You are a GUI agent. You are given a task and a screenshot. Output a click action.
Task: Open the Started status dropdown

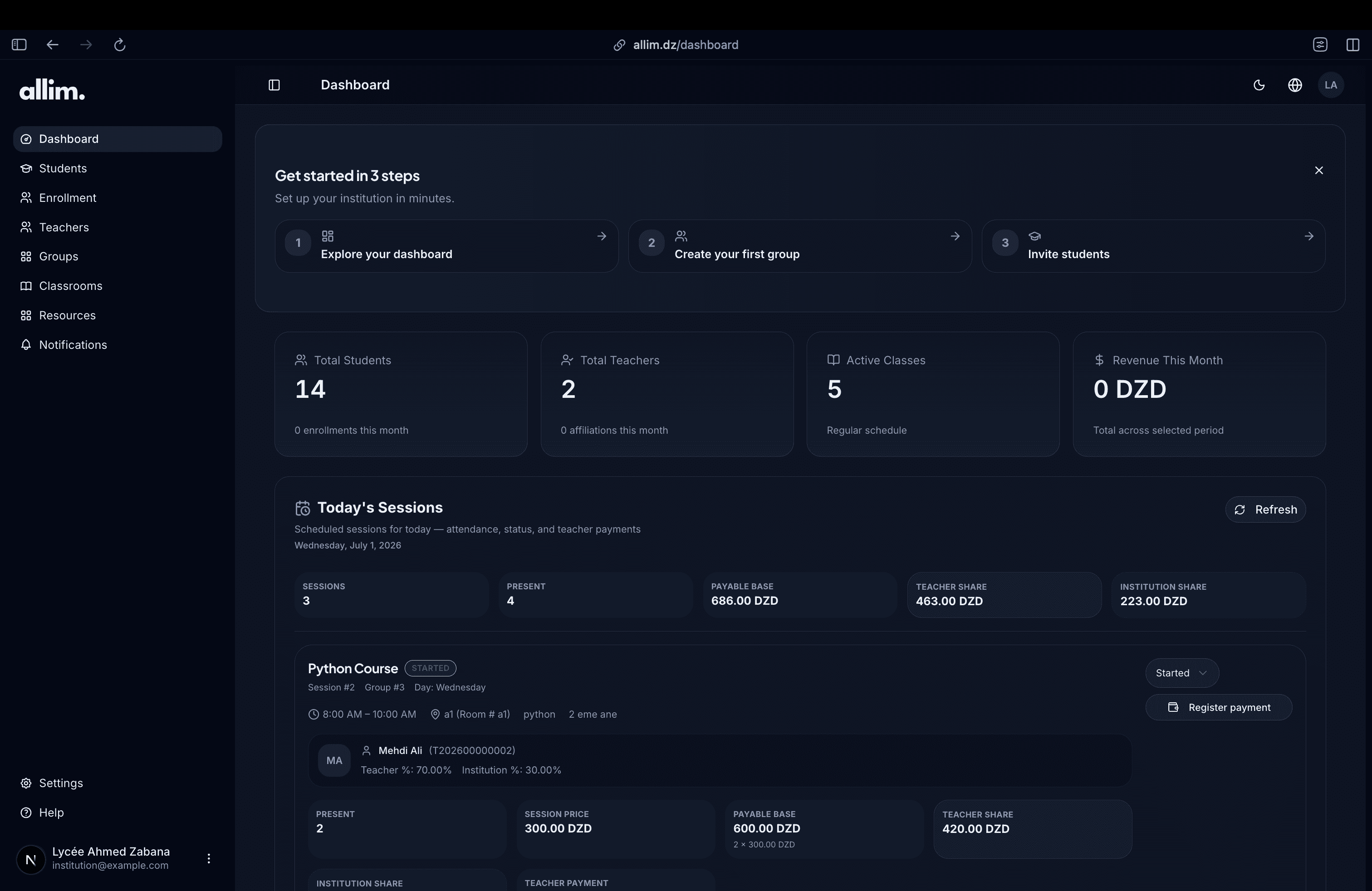(1182, 673)
